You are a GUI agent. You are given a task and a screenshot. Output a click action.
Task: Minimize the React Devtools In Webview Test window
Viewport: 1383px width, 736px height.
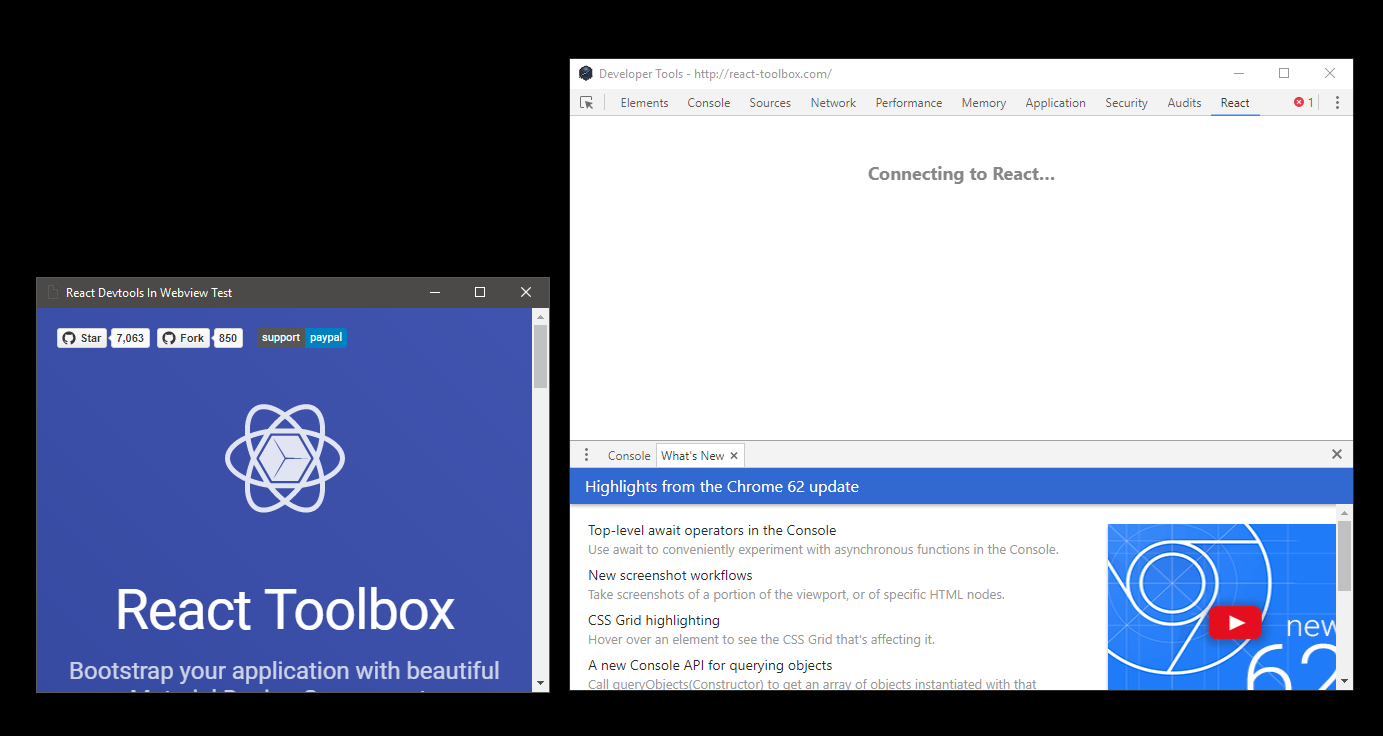tap(435, 292)
